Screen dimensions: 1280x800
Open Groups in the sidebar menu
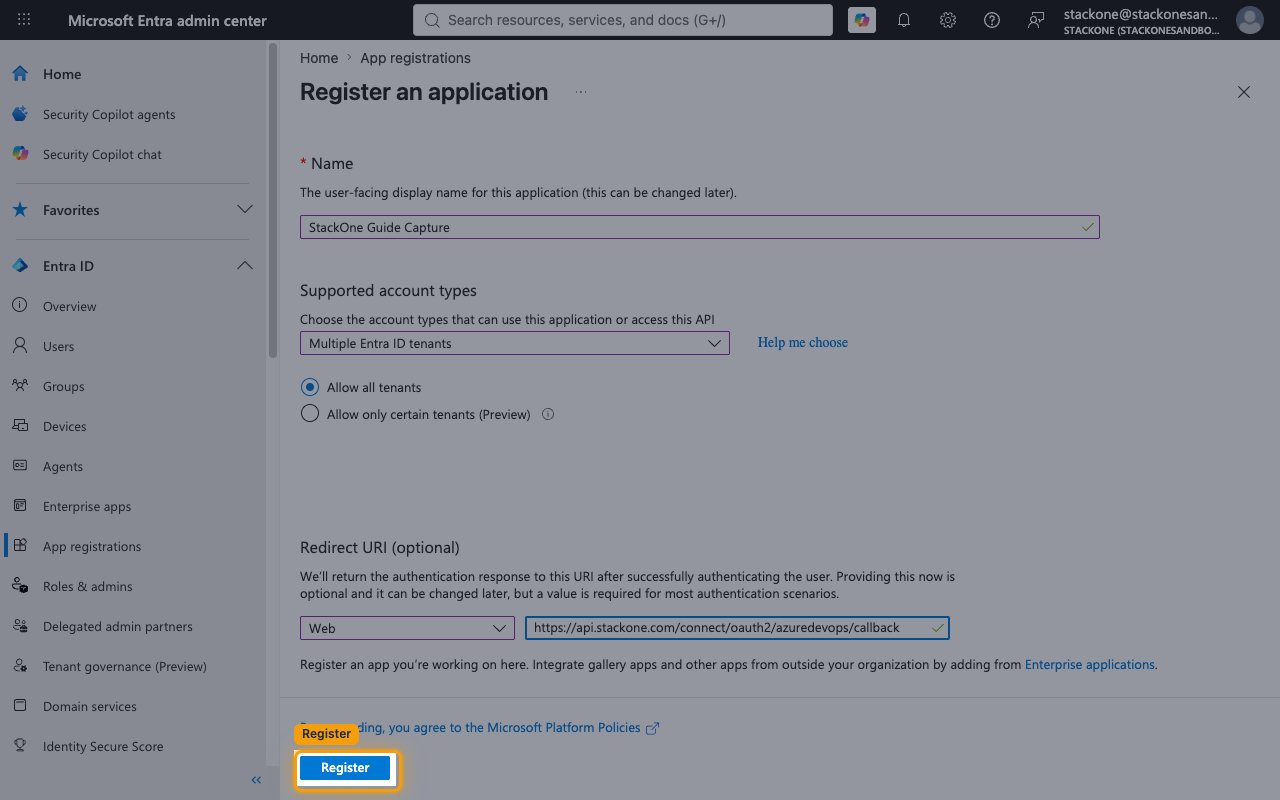tap(64, 386)
